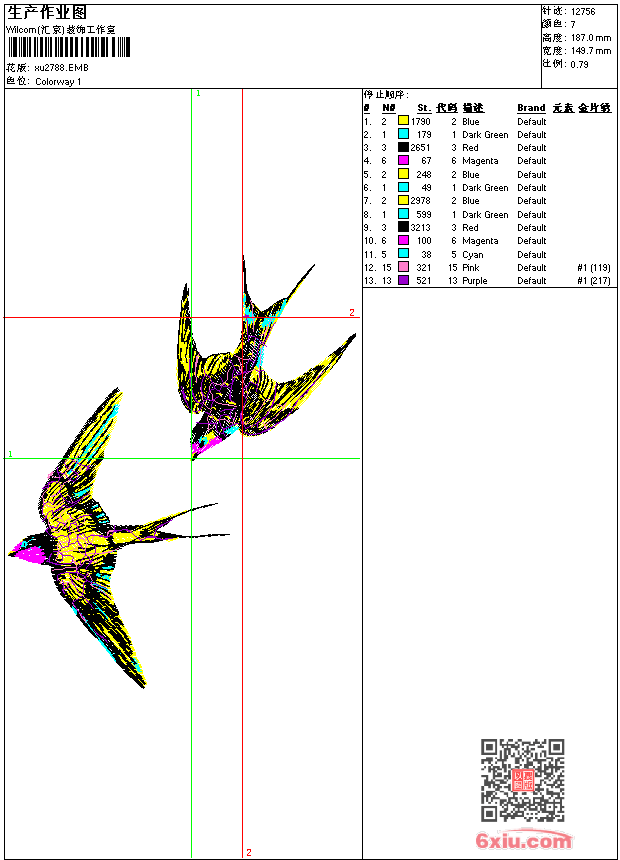Click the yellow swatch in stop row 1

pos(404,121)
